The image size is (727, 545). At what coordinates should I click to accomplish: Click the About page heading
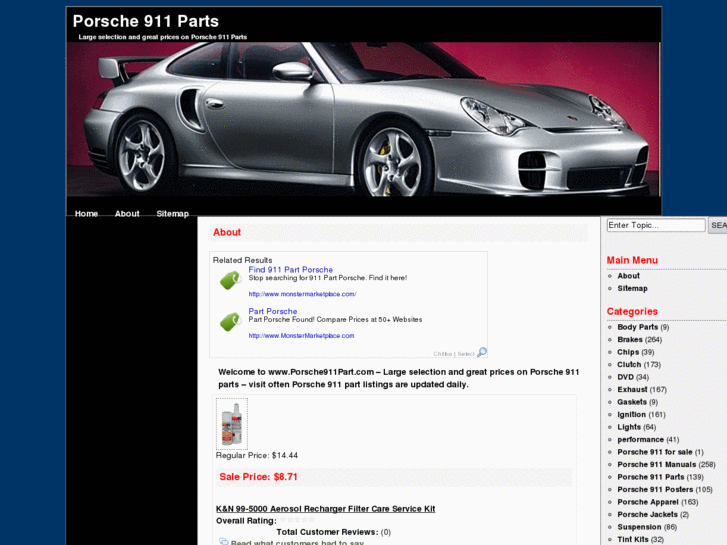(227, 232)
